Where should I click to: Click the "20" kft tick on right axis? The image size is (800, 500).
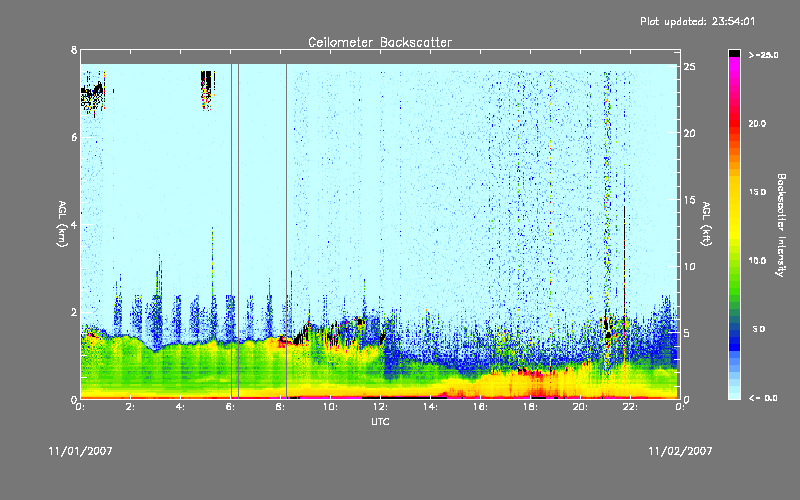coord(689,133)
